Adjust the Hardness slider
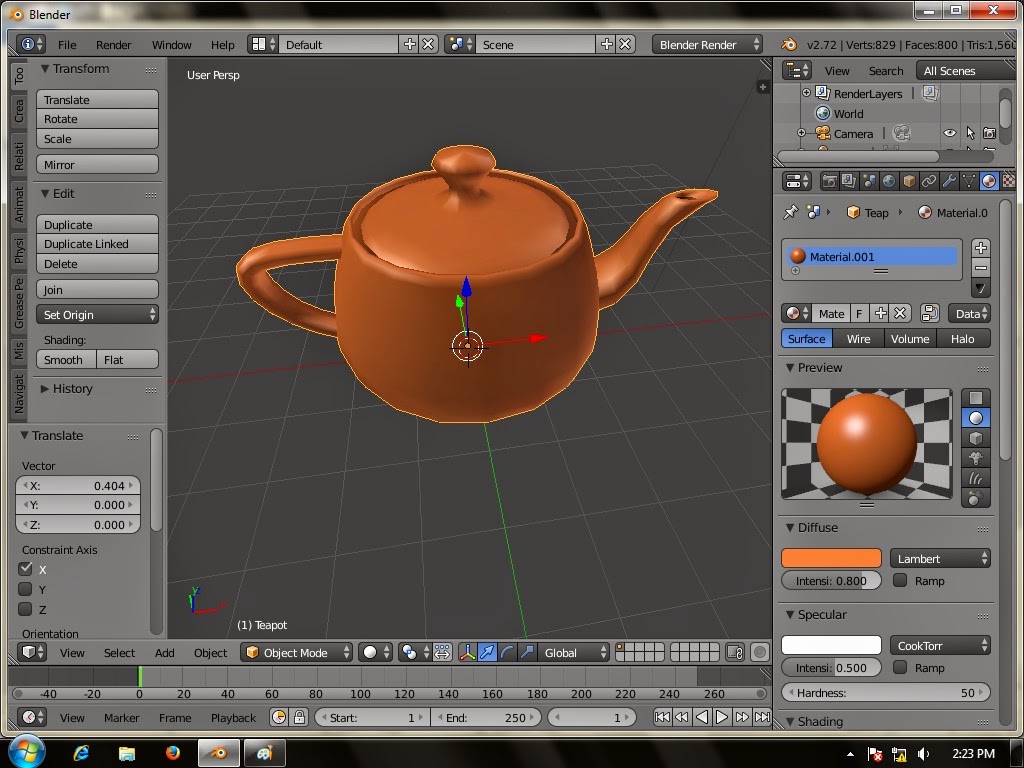The image size is (1024, 768). point(886,692)
